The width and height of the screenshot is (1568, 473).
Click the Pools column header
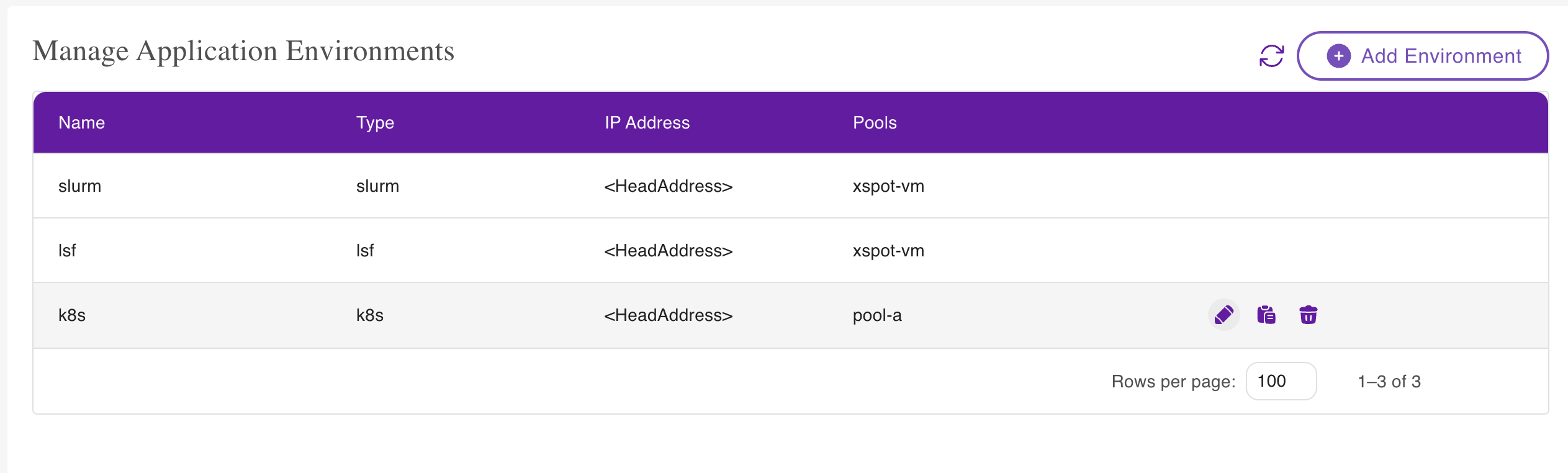coord(875,123)
